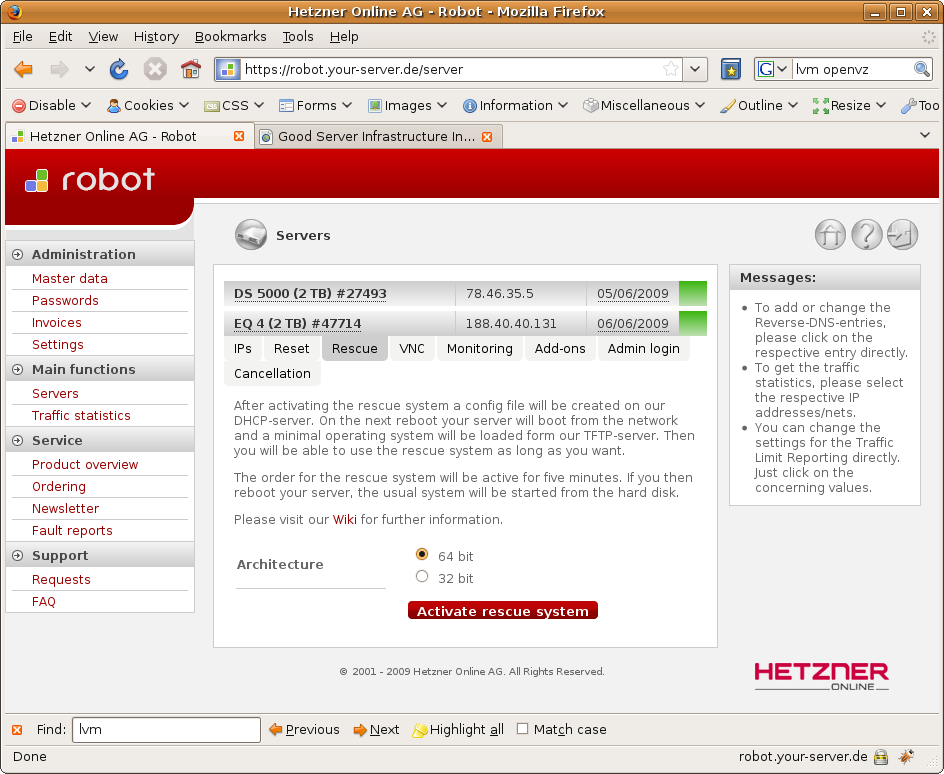
Task: Reload the page with the refresh icon
Action: coord(119,69)
